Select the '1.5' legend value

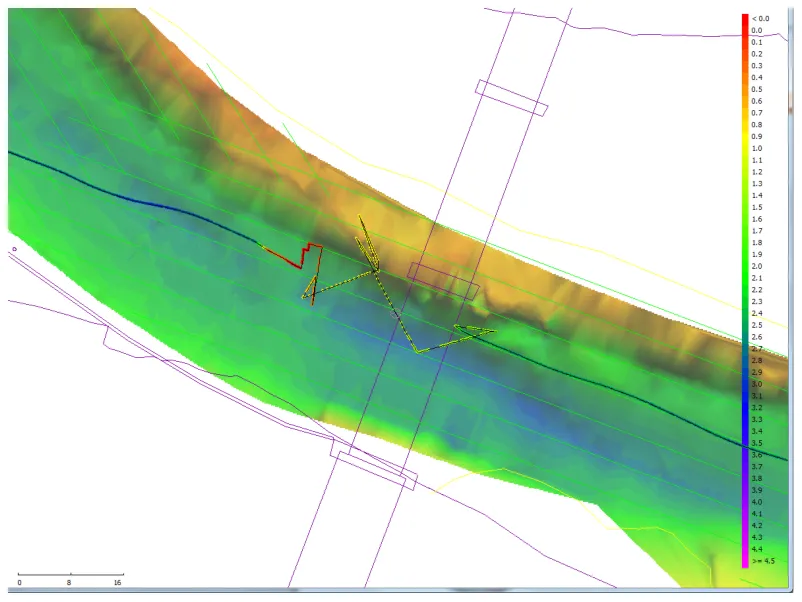pos(756,207)
